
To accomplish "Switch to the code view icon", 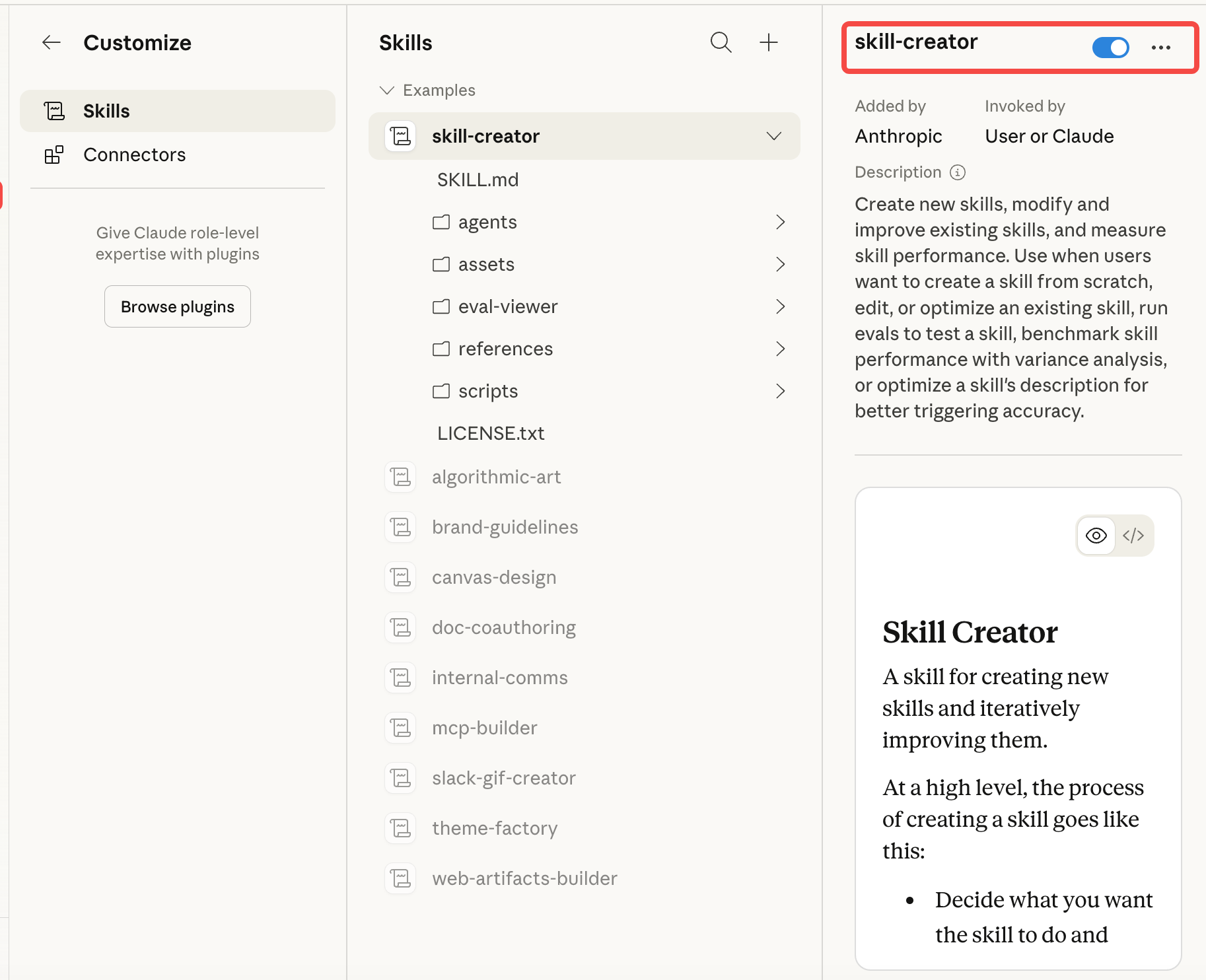I will click(1133, 536).
